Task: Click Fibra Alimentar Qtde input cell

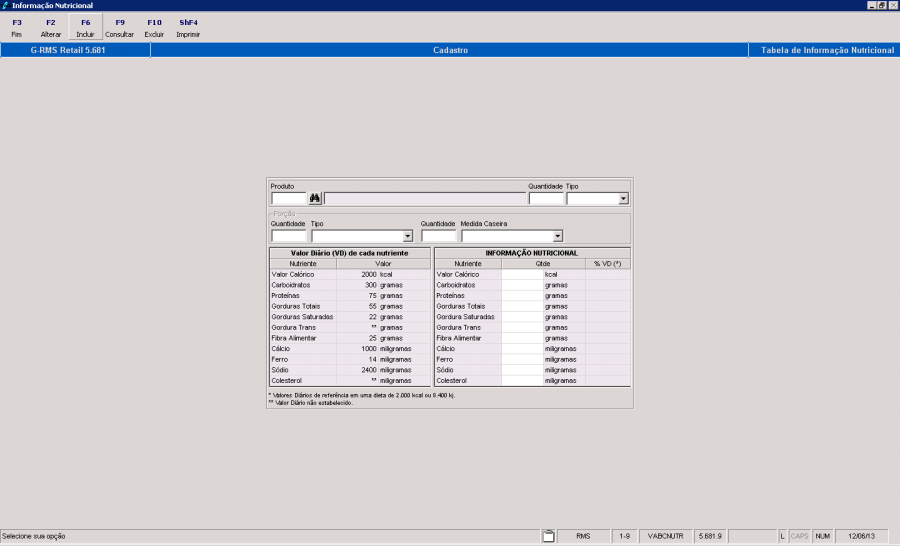Action: pos(522,338)
